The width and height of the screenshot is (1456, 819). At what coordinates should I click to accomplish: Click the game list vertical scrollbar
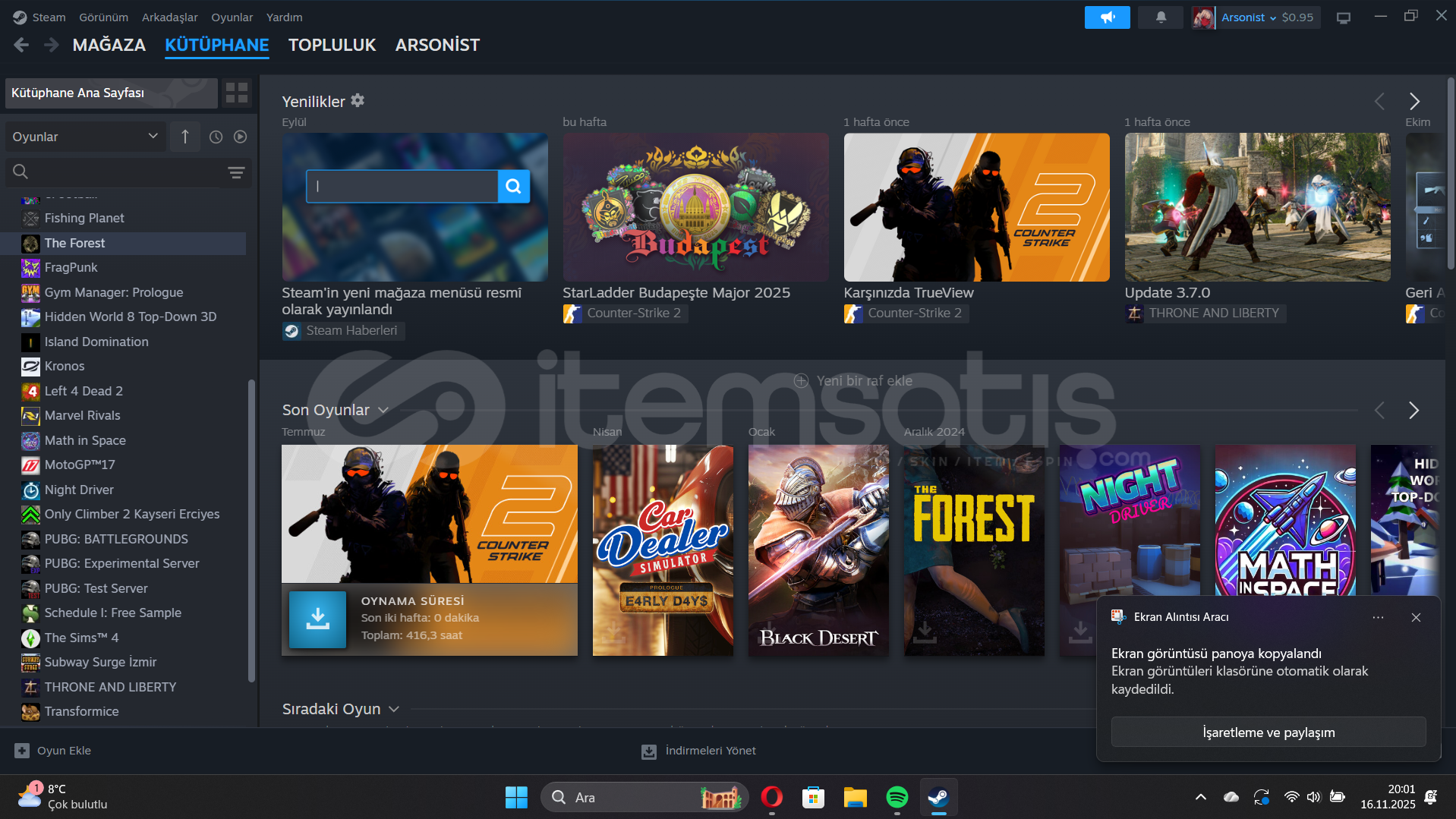click(251, 531)
